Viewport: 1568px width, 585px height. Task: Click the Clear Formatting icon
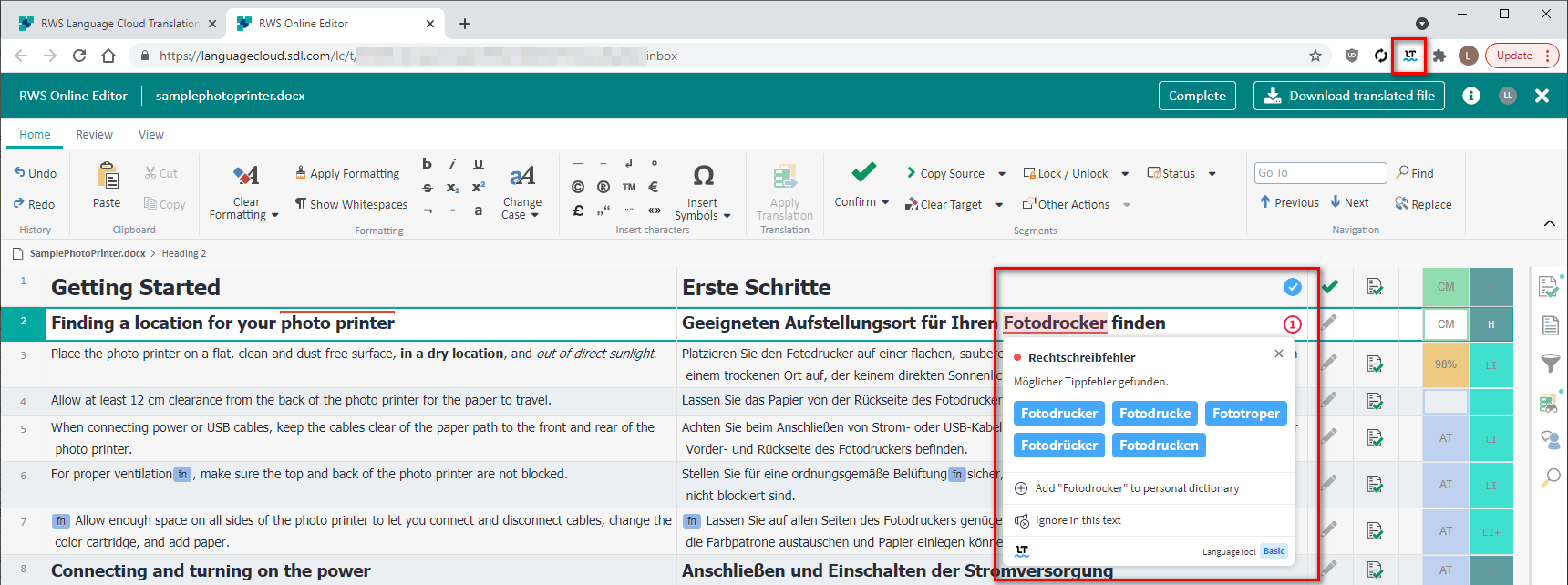(246, 175)
